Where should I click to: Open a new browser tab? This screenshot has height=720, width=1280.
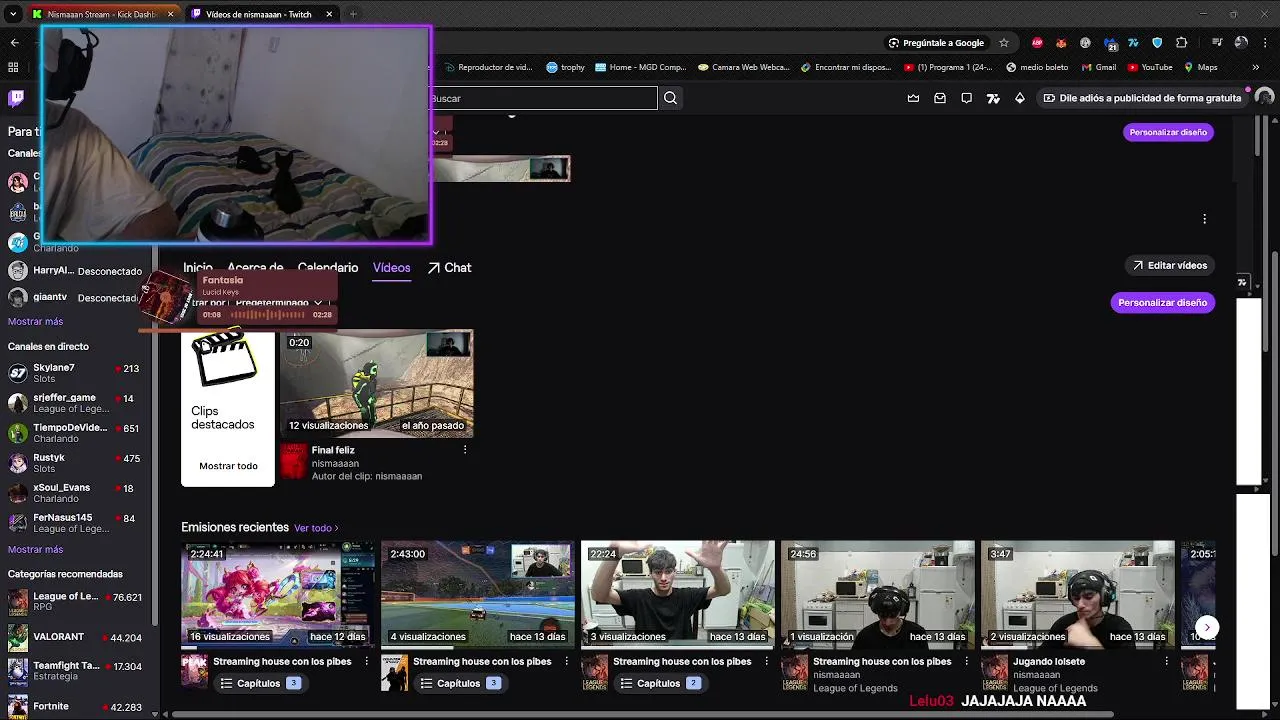pos(353,14)
